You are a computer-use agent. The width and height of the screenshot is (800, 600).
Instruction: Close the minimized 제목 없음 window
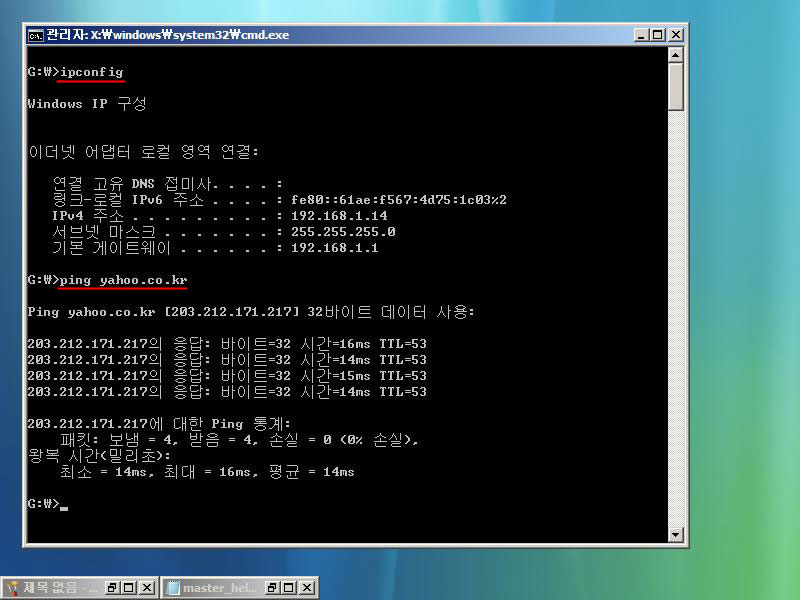[x=147, y=588]
